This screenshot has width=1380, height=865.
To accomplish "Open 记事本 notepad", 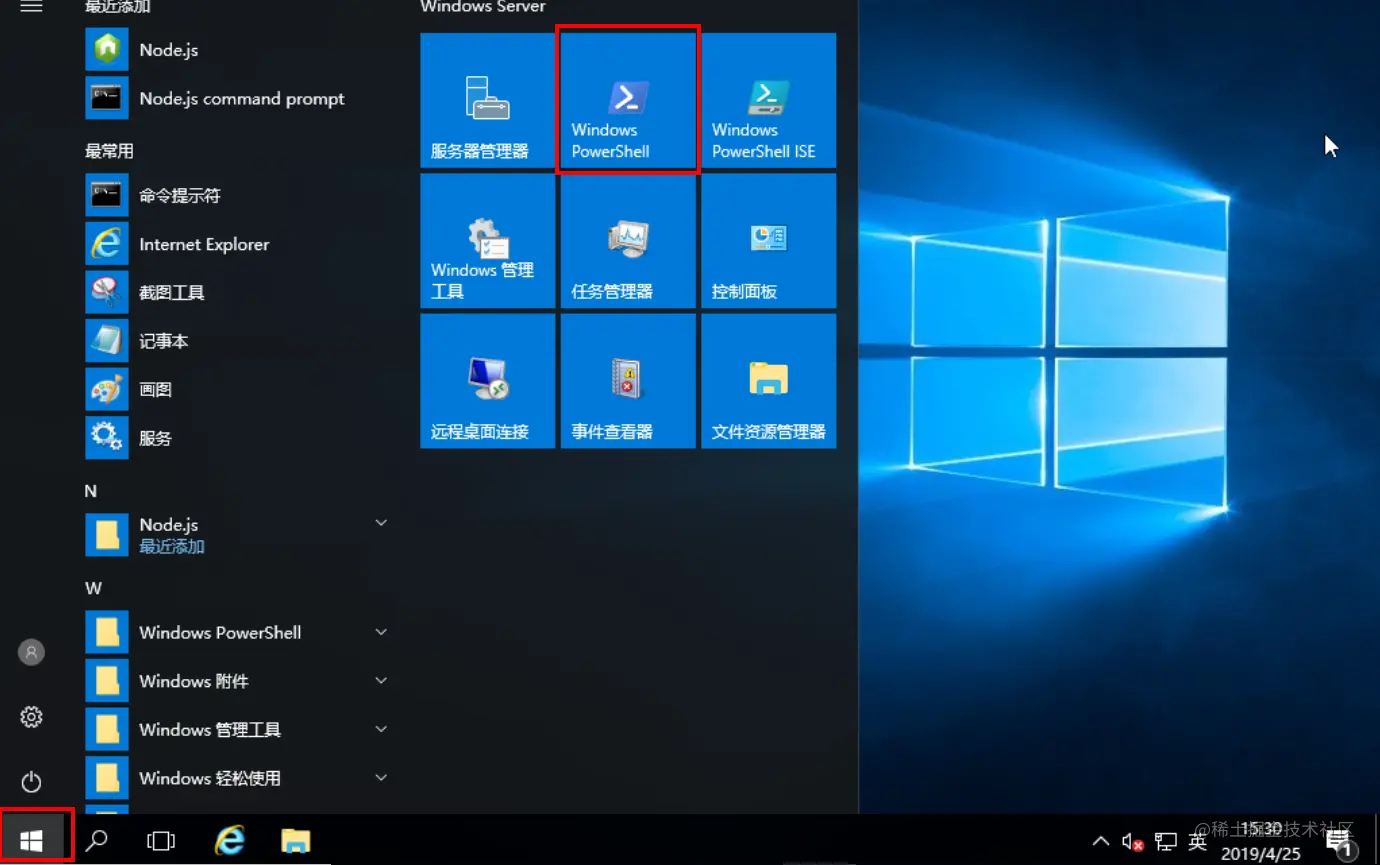I will [x=237, y=341].
